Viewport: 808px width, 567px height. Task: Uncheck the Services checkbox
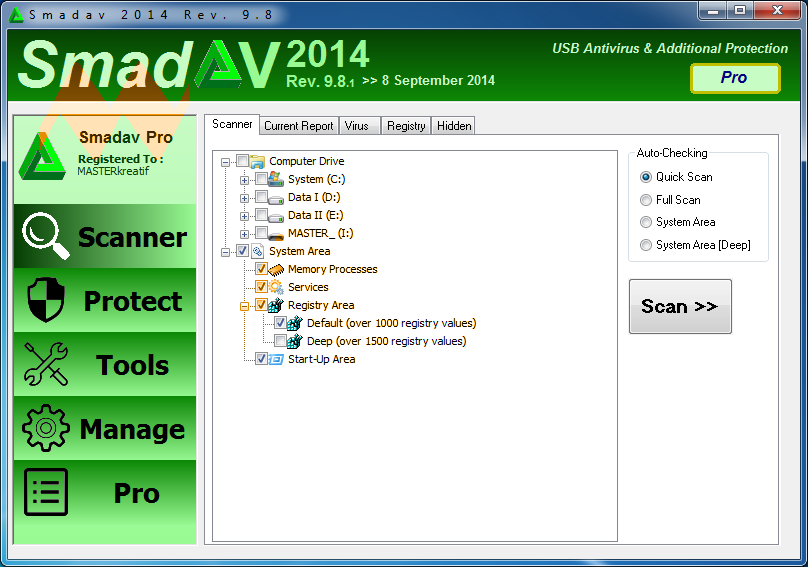tap(261, 287)
